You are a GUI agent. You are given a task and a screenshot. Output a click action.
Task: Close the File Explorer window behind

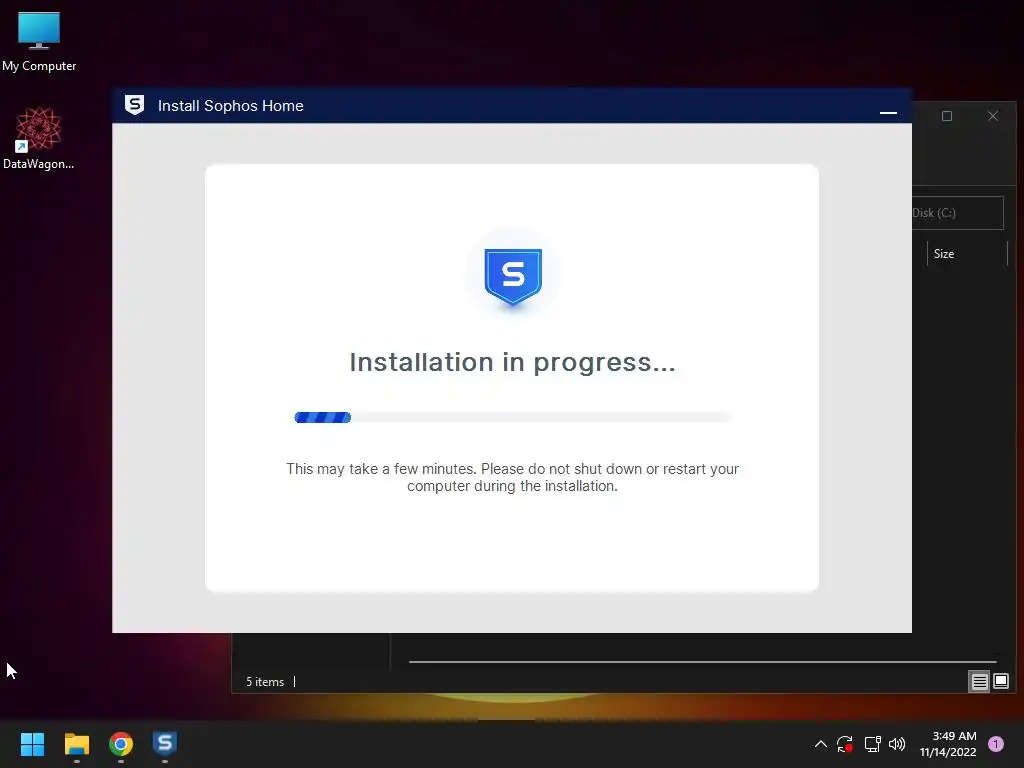[993, 116]
